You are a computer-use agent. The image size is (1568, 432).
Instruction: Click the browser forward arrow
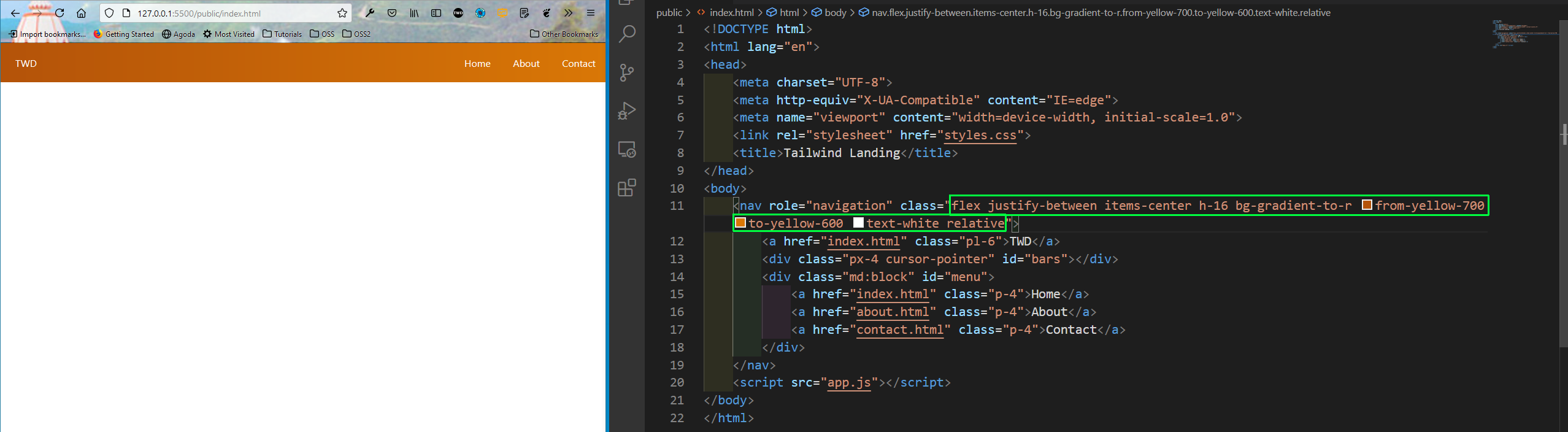coord(37,13)
